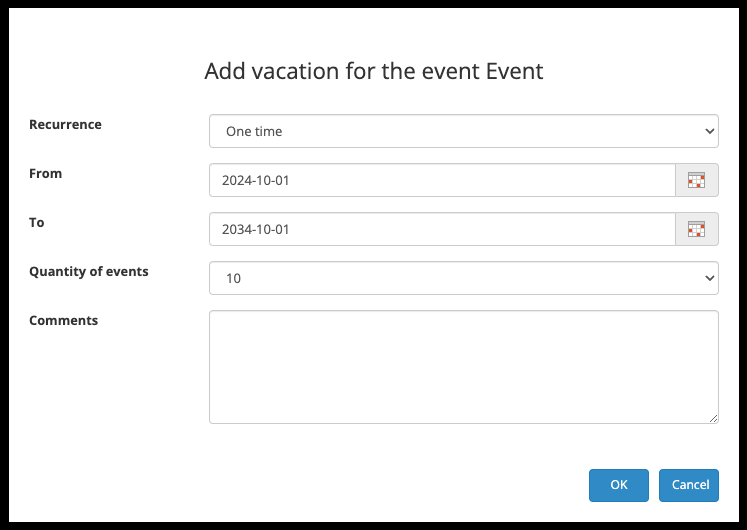Click the Recurrence field label
Viewport: 747px width, 530px height.
(65, 125)
